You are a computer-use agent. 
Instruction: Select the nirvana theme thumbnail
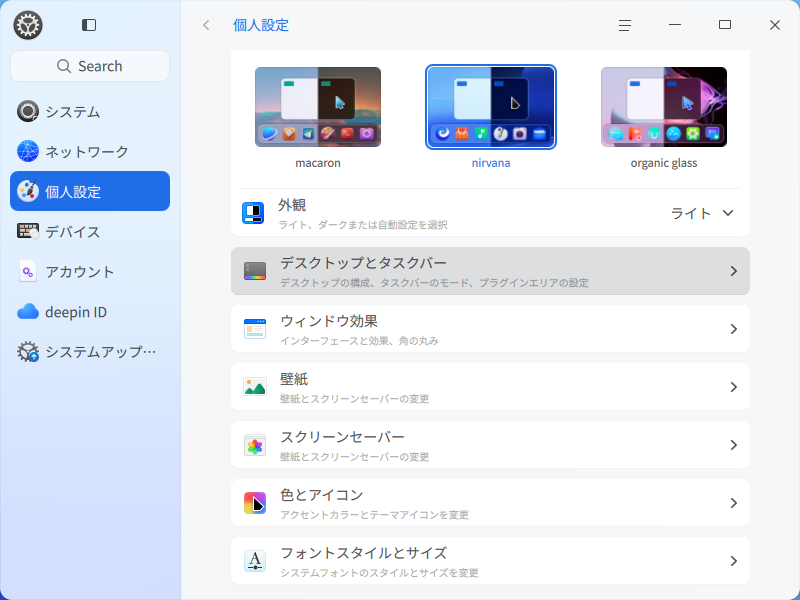click(x=491, y=107)
